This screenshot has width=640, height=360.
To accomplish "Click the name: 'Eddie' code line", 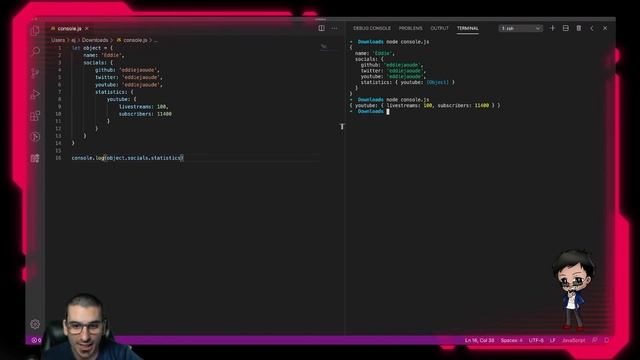I will point(104,55).
